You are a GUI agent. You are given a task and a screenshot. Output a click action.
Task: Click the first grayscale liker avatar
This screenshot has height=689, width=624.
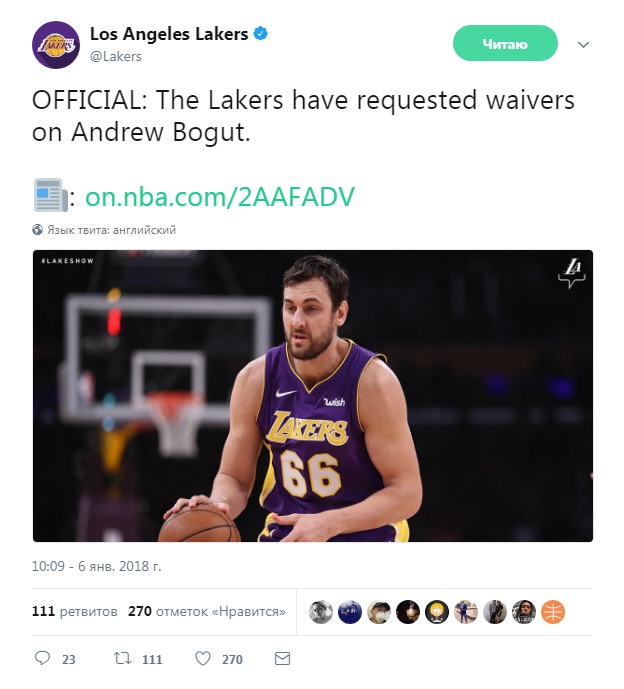[321, 612]
